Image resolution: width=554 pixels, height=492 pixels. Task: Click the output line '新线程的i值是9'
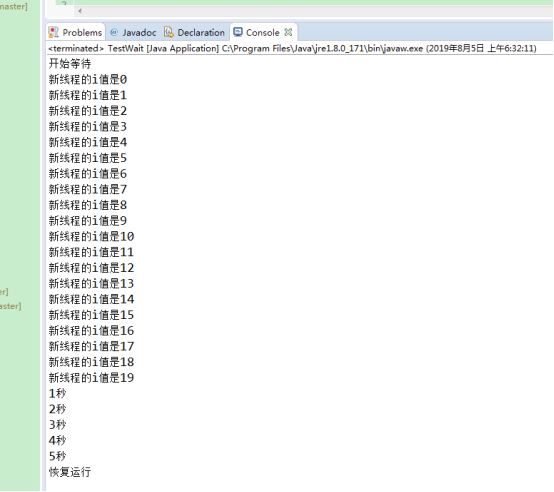pos(88,221)
